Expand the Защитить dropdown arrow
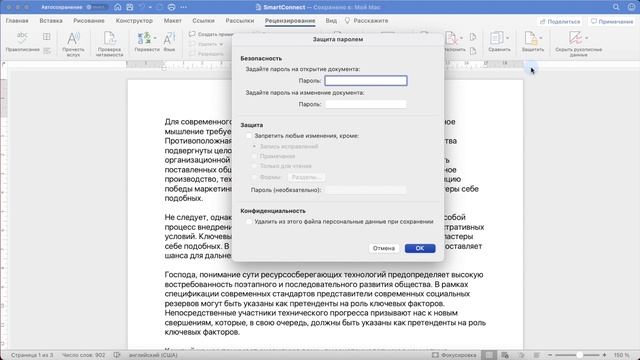This screenshot has height=360, width=640. pyautogui.click(x=541, y=38)
